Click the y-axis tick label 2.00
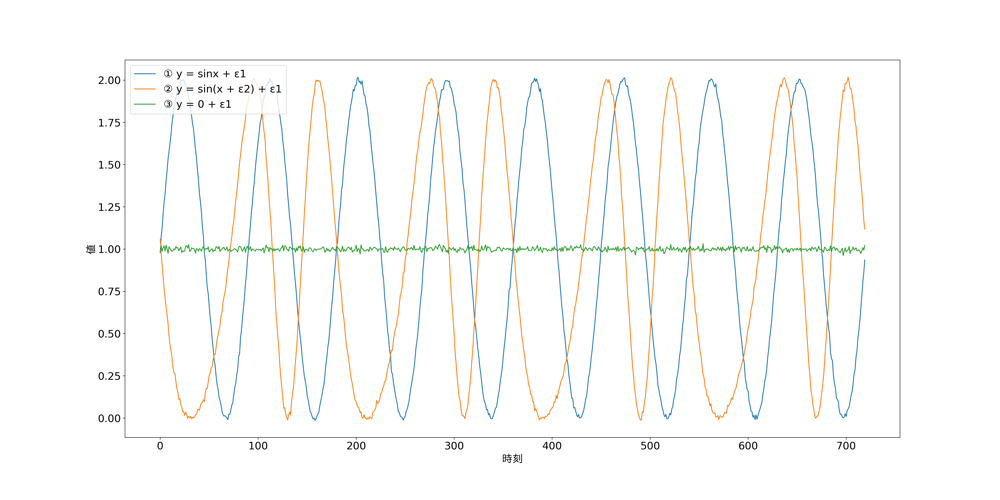The height and width of the screenshot is (500, 1000). point(110,80)
